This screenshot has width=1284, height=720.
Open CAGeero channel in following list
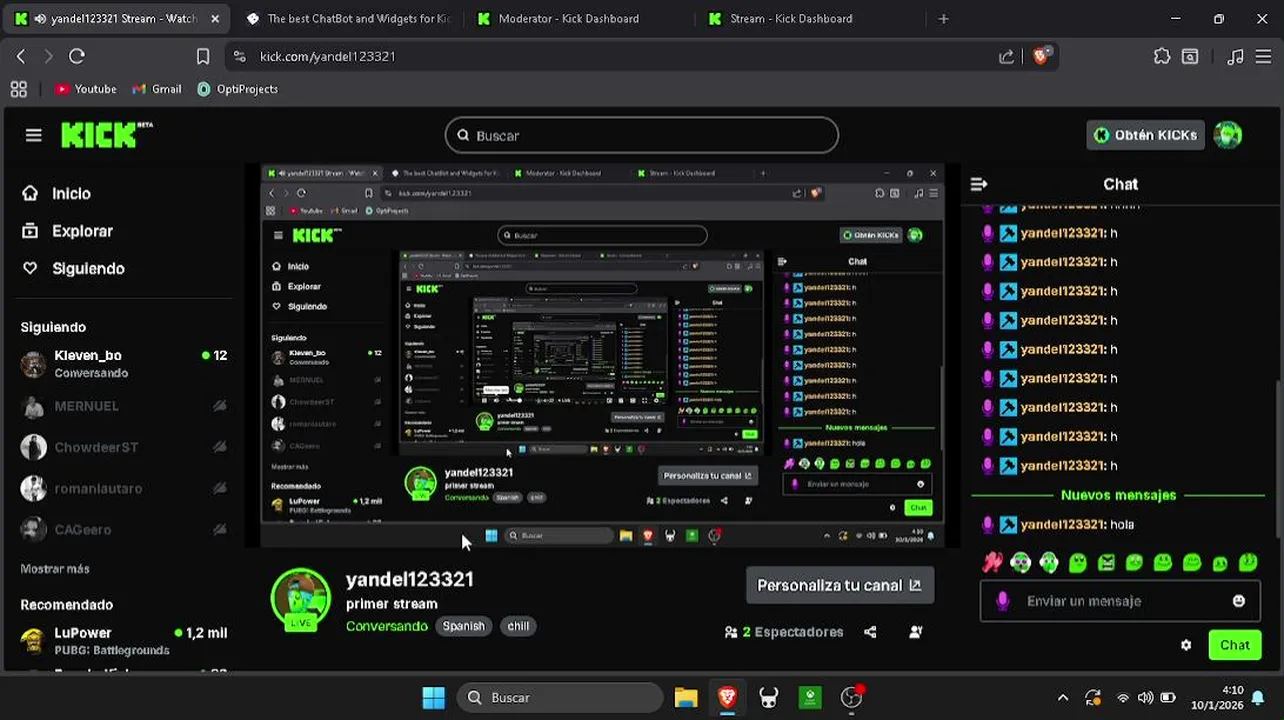(x=123, y=529)
